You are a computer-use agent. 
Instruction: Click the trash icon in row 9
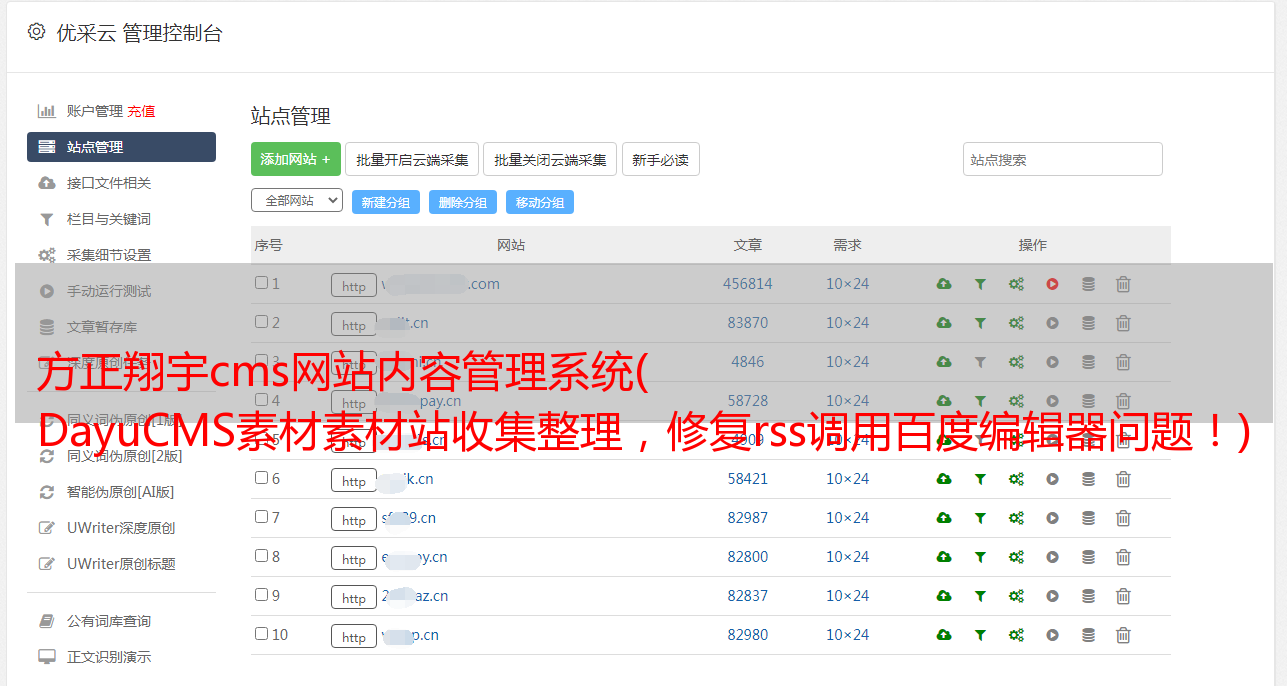click(1123, 596)
